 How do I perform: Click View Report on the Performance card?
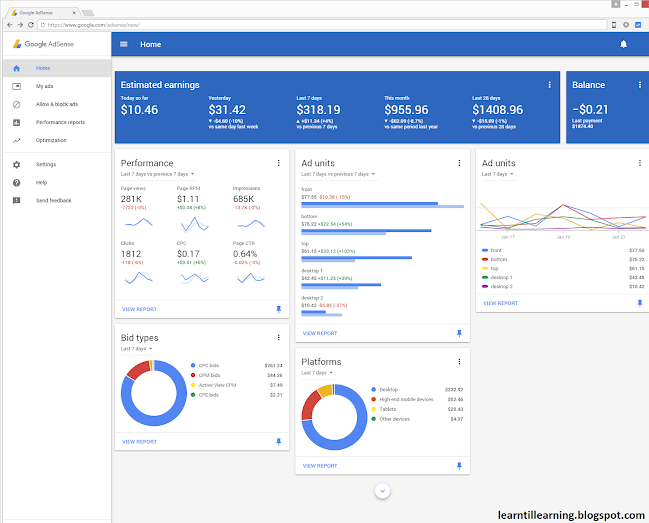[x=139, y=309]
